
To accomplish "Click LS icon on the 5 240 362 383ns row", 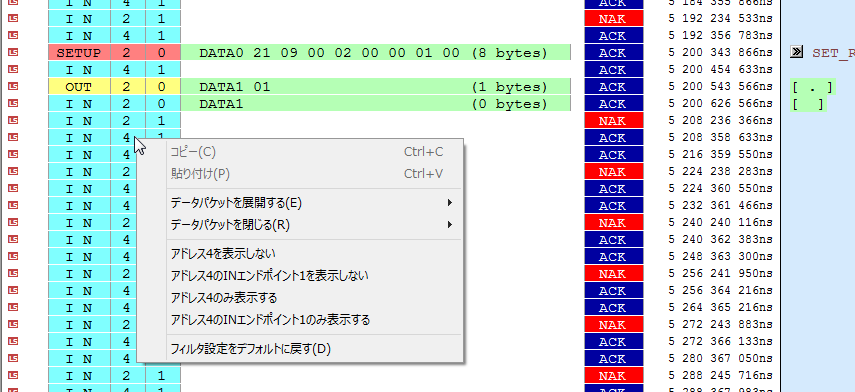I will tap(13, 239).
